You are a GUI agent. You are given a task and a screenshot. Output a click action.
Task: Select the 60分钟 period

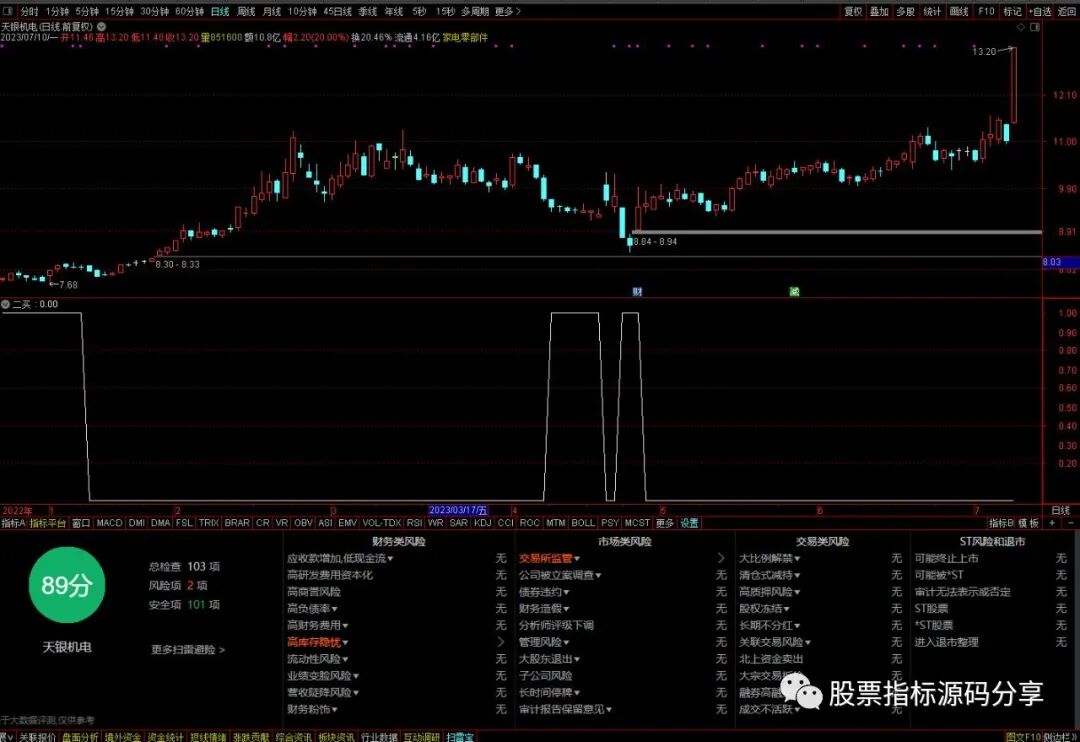click(x=189, y=11)
